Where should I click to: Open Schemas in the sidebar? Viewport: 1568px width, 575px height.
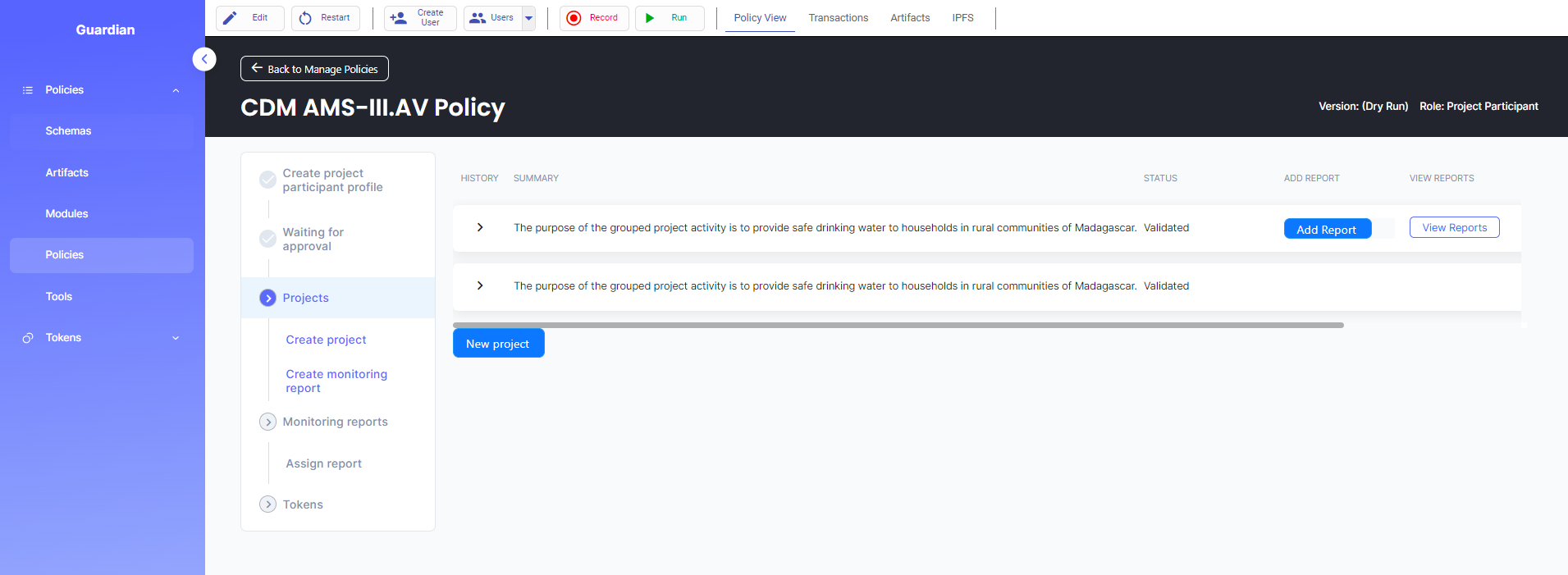tap(68, 131)
